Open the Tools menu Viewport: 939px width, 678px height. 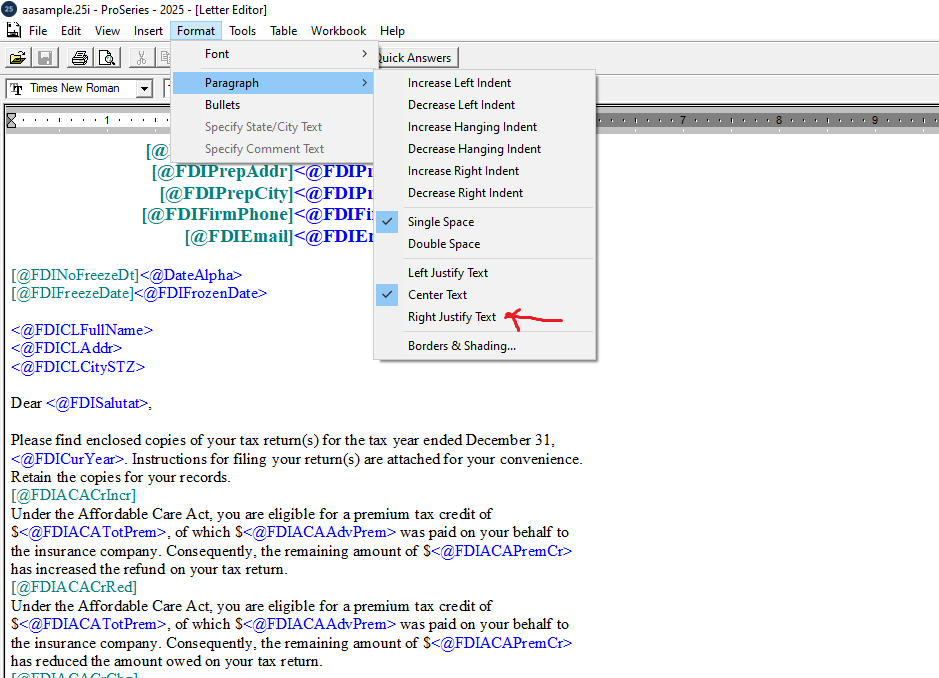pos(242,31)
